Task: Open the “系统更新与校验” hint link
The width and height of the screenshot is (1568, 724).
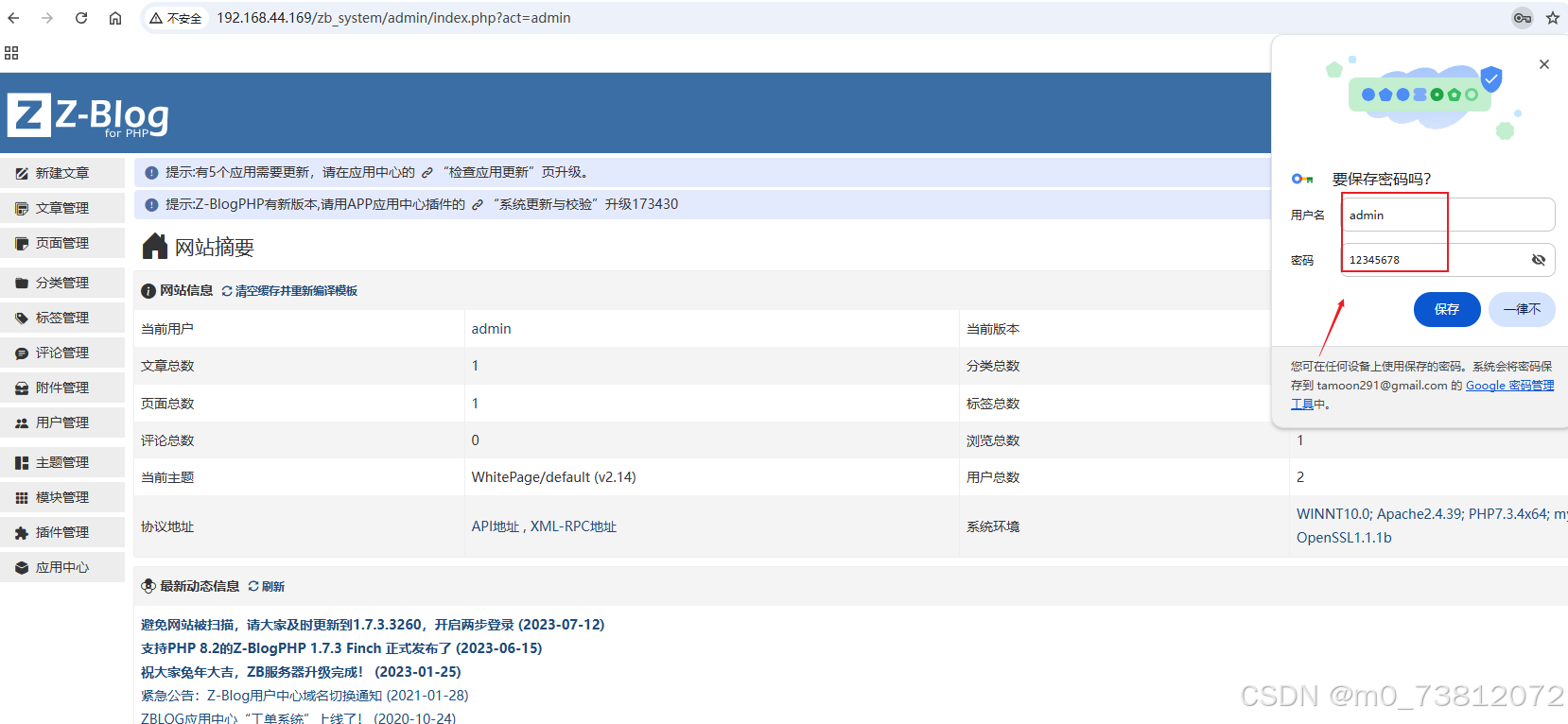Action: pos(537,204)
